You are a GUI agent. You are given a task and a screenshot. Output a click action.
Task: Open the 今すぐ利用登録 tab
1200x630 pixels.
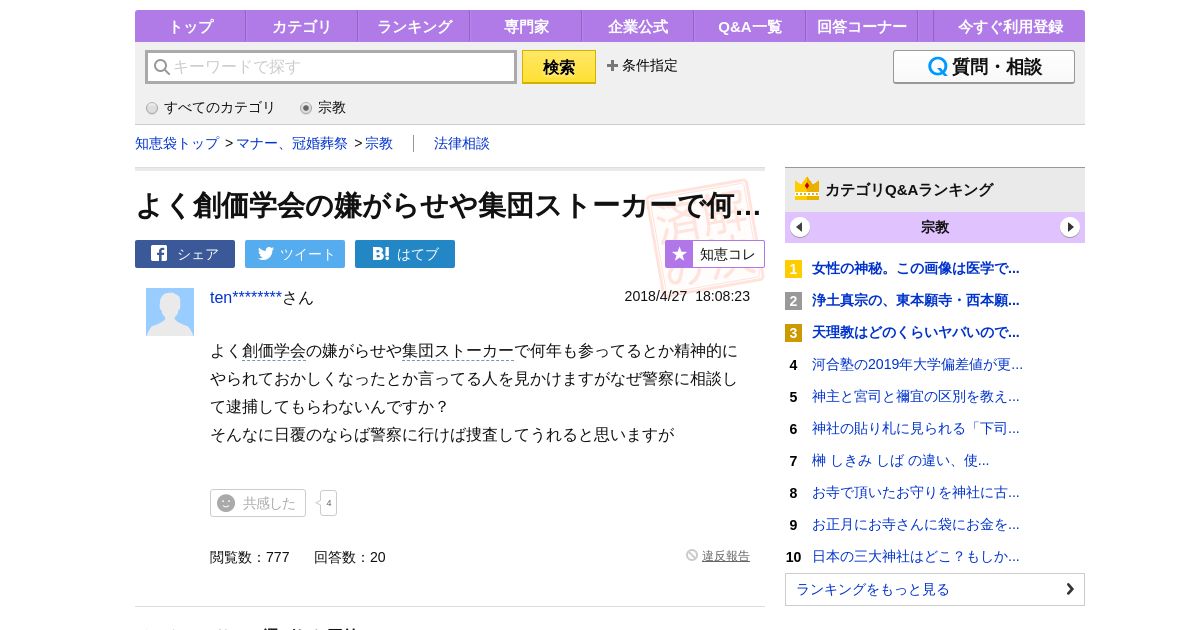click(1010, 27)
